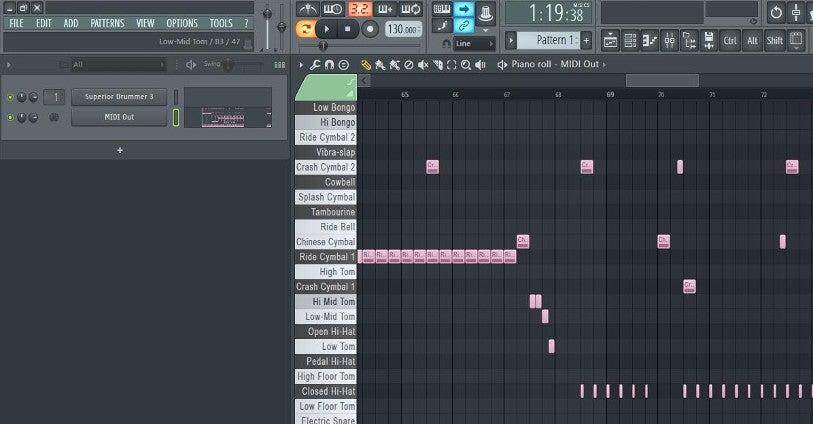813x424 pixels.
Task: Click the MIDI Out channel button
Action: click(x=119, y=117)
